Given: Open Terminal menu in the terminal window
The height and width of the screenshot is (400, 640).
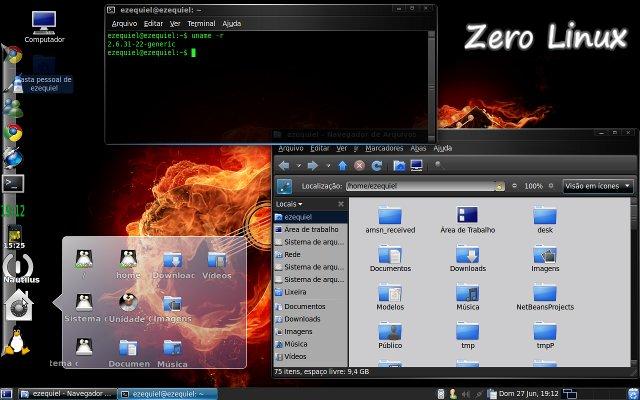Looking at the screenshot, I should 201,24.
